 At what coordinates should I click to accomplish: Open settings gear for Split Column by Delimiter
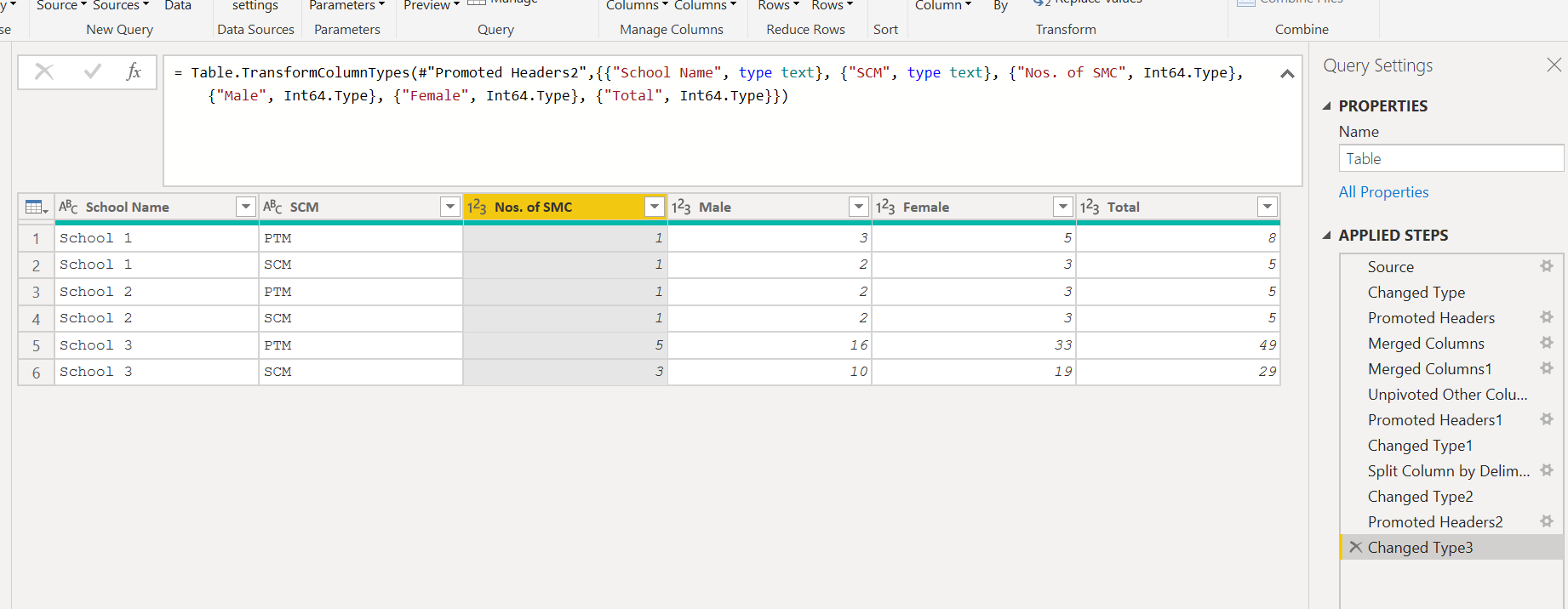(1547, 470)
